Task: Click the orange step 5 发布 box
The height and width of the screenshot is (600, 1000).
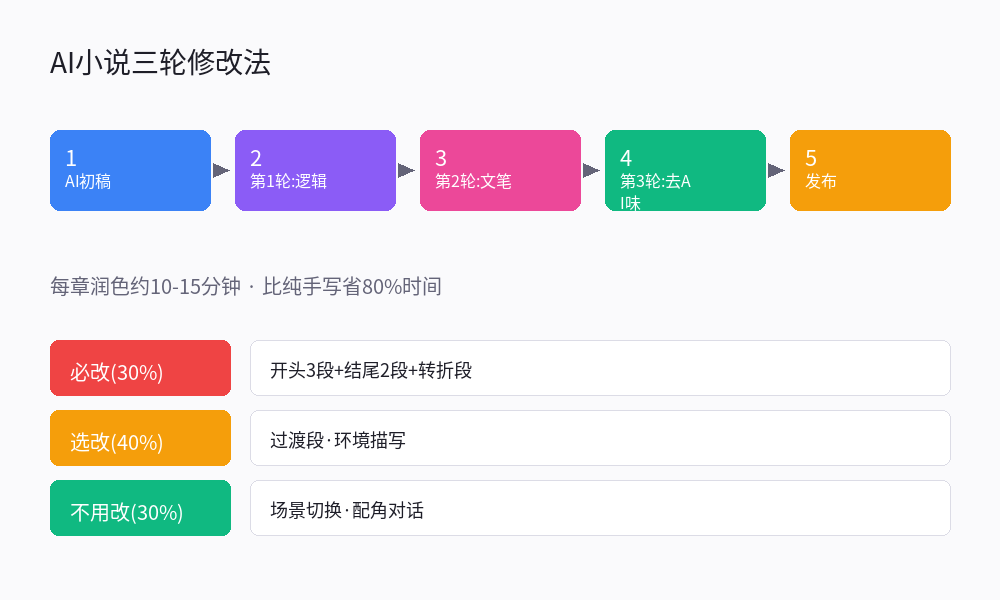Action: point(870,170)
